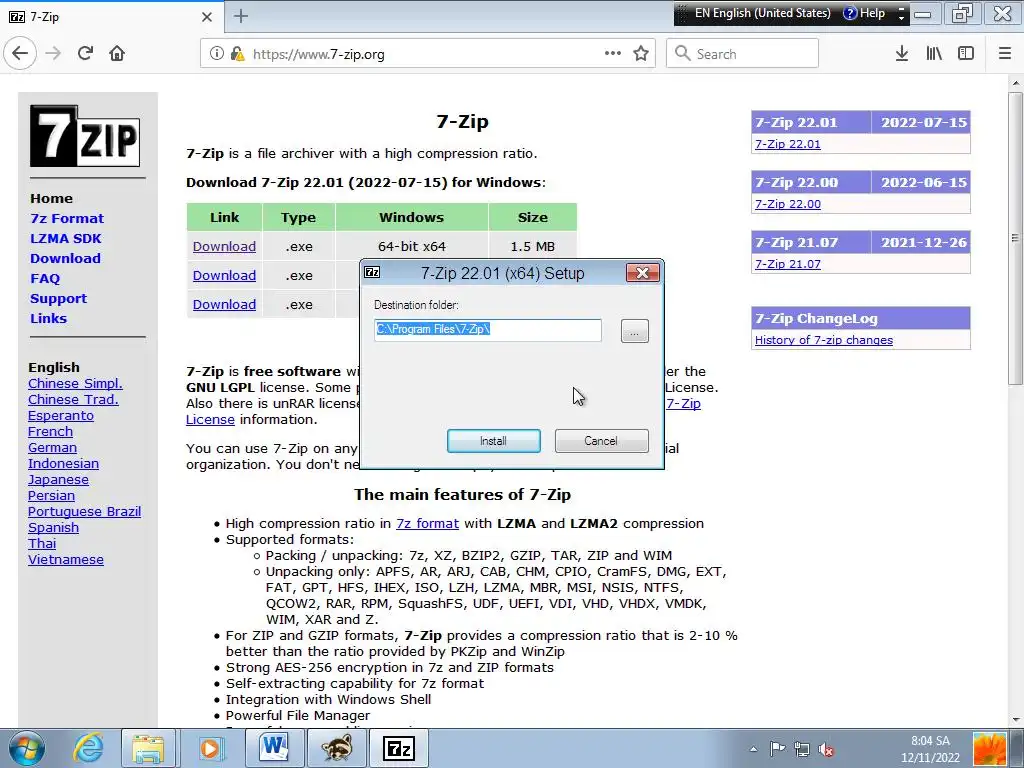
Task: Open the FAQ sidebar link
Action: (x=45, y=279)
